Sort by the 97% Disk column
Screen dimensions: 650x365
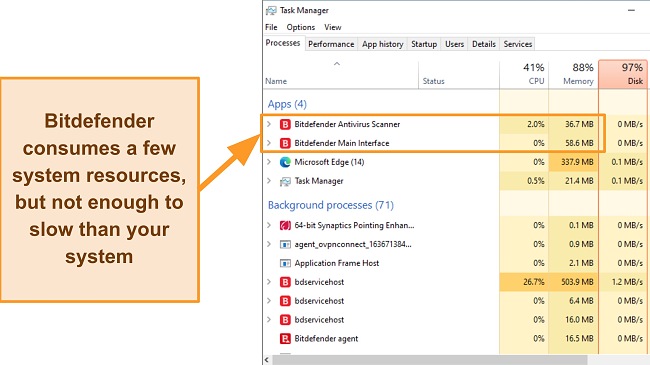pos(623,74)
